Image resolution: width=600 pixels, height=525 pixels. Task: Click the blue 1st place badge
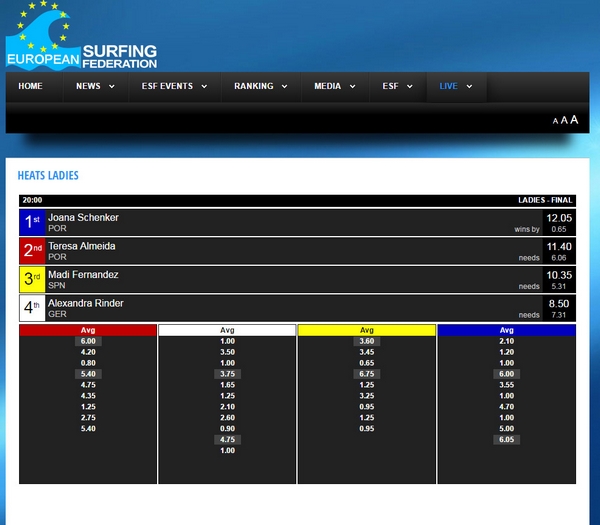[x=32, y=222]
